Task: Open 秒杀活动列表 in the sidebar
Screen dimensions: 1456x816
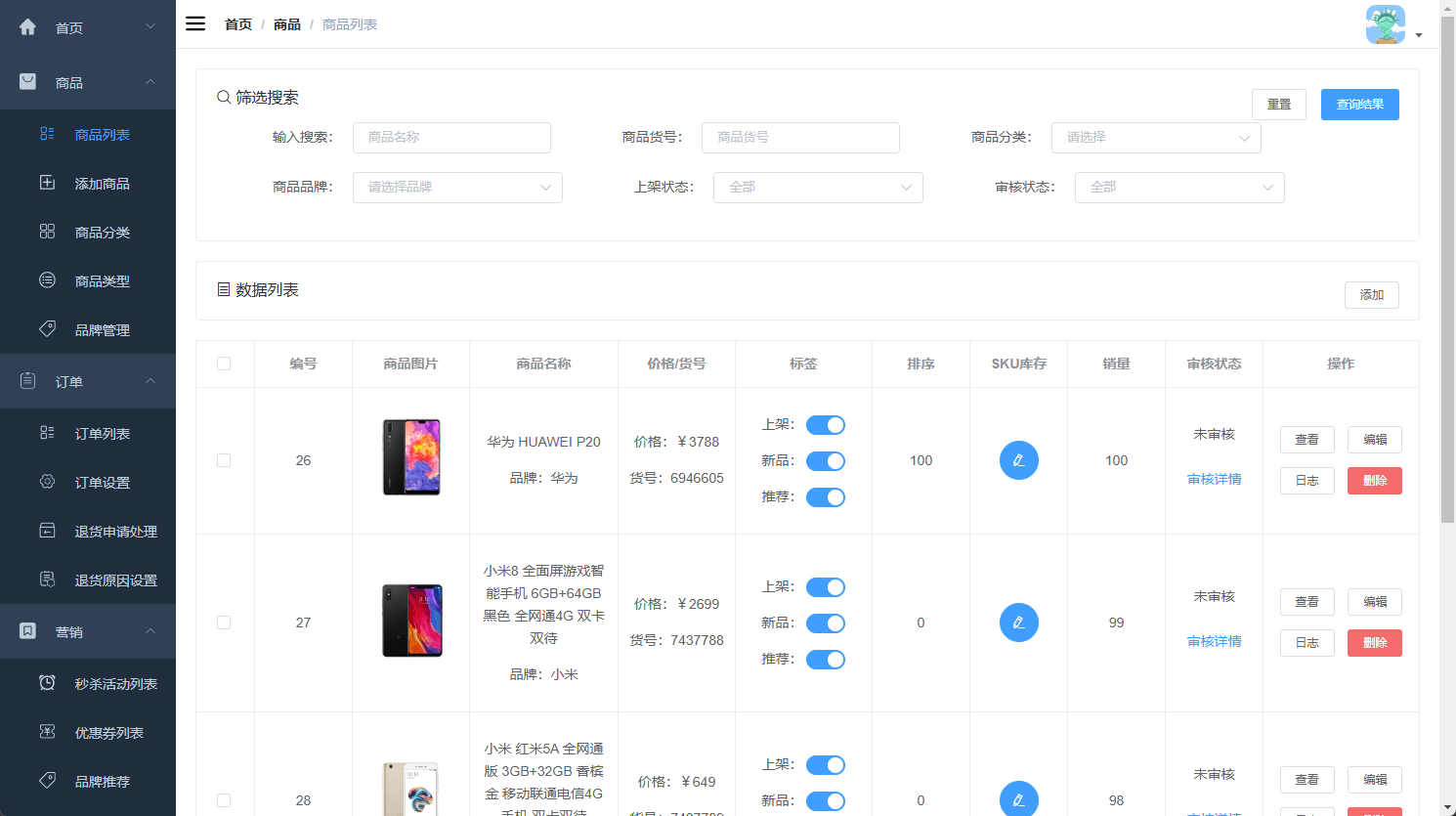Action: tap(115, 684)
